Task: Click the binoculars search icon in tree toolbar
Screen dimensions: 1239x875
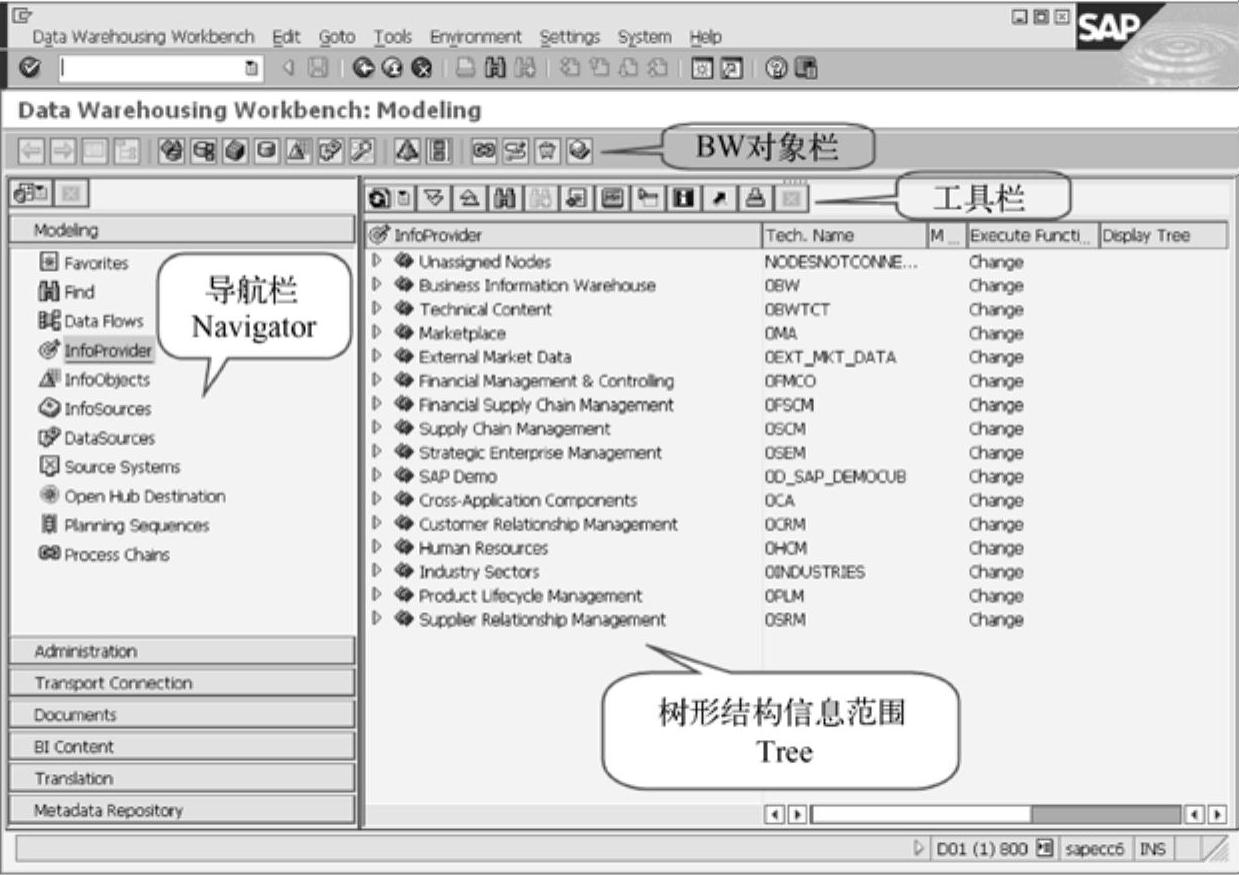Action: [x=503, y=199]
